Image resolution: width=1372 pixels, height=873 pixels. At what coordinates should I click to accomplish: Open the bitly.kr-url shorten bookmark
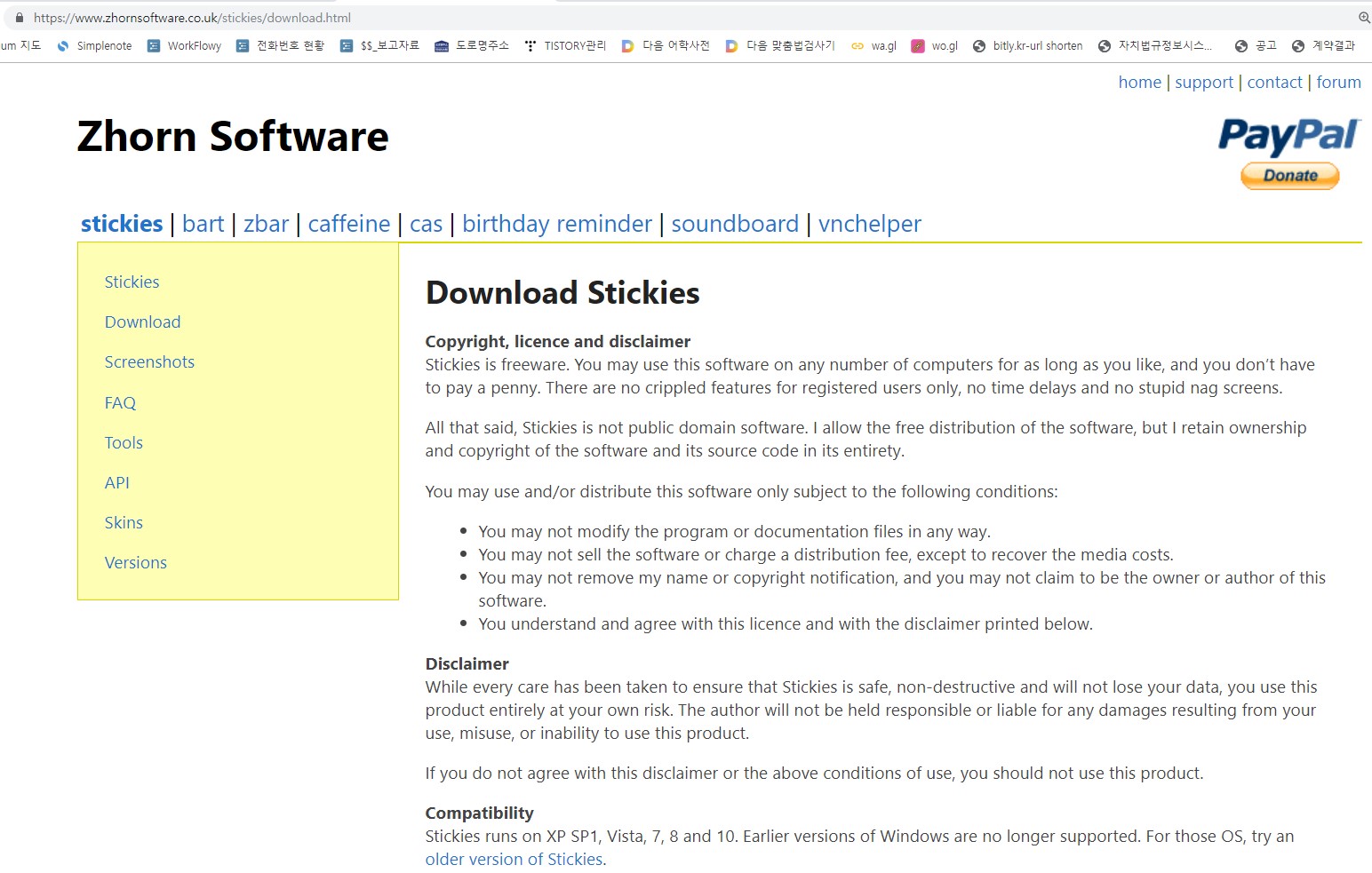click(1028, 46)
